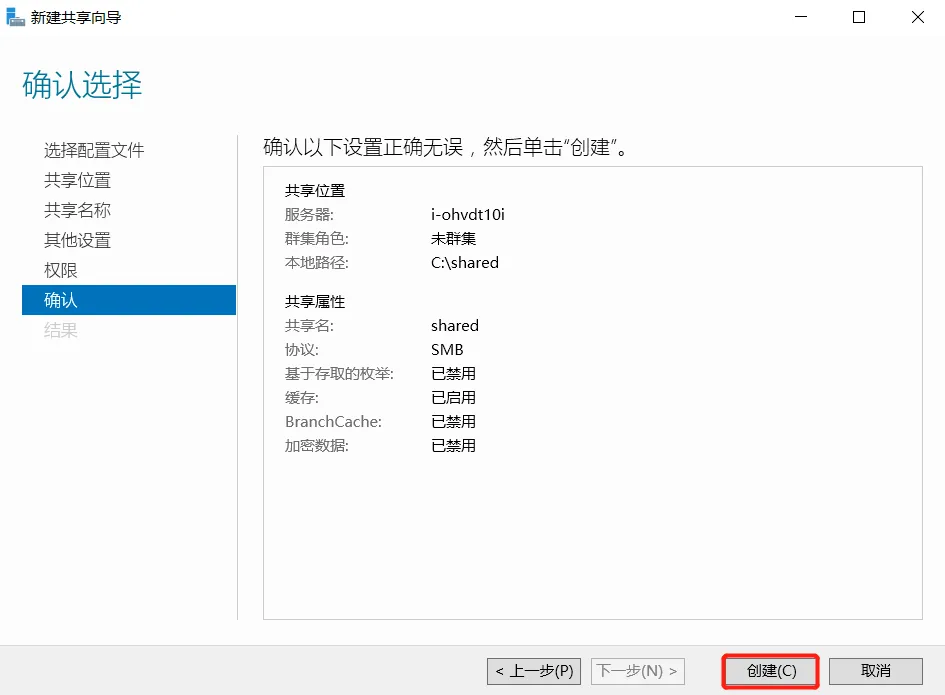Screen dimensions: 945x695
Task: Go to the 选择配置文件 step in the sidebar
Action: pos(94,150)
